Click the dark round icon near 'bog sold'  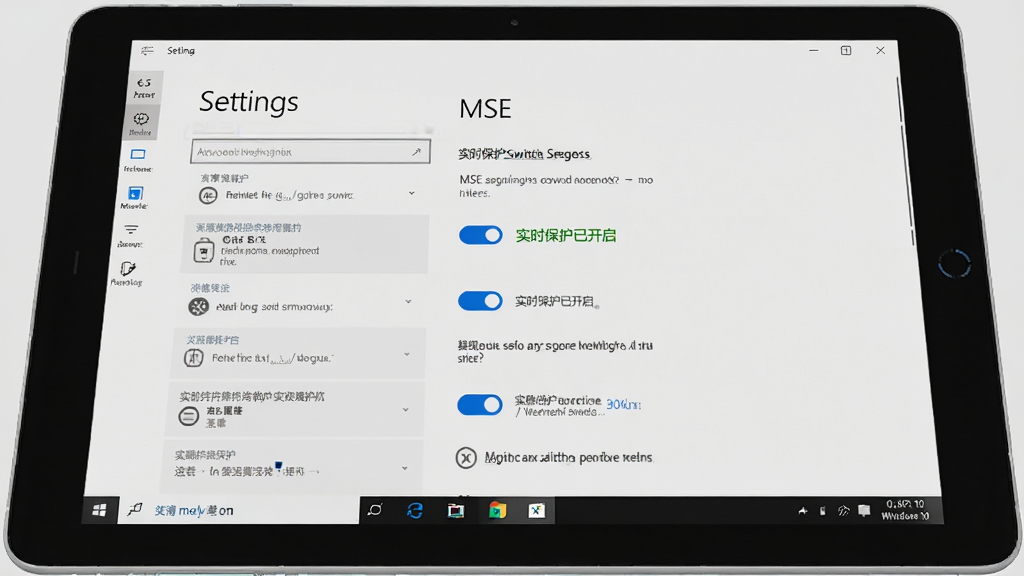pyautogui.click(x=199, y=306)
